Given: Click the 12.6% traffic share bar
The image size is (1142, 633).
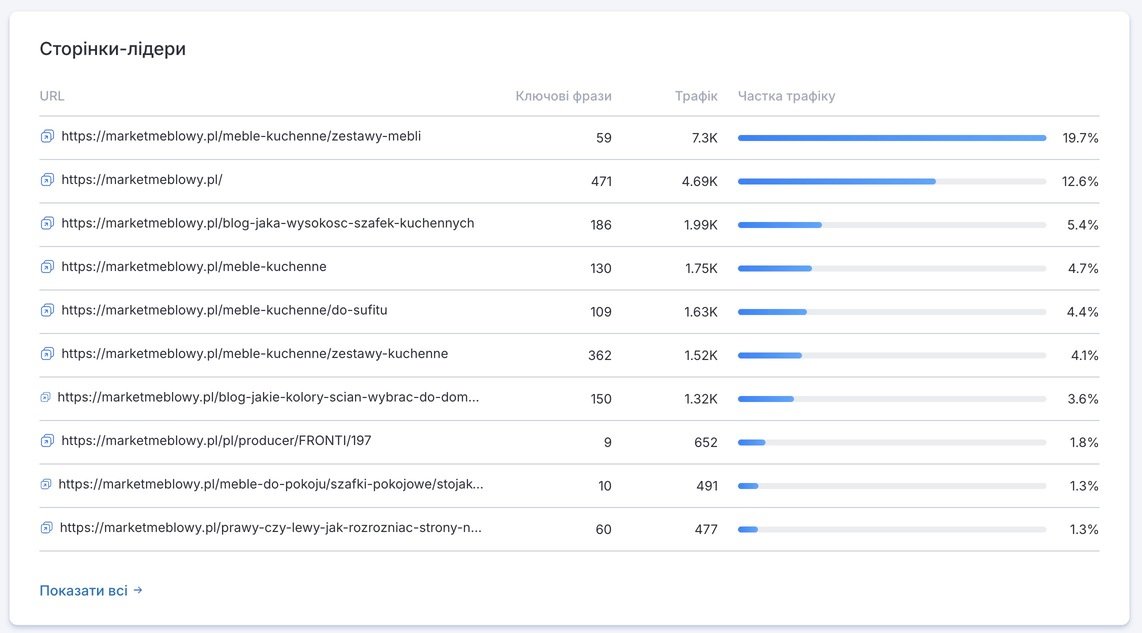Looking at the screenshot, I should point(892,181).
